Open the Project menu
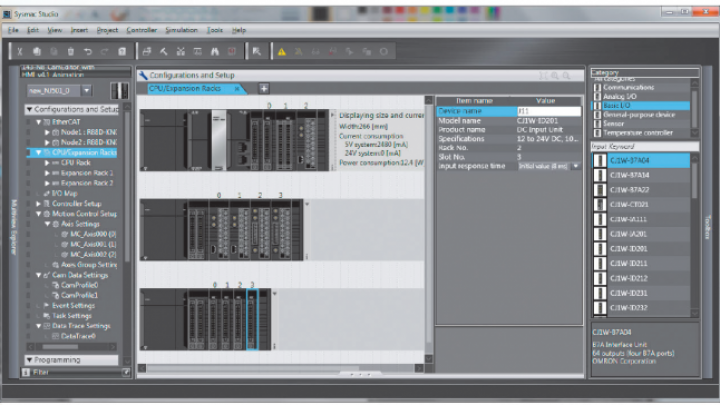 pos(107,30)
